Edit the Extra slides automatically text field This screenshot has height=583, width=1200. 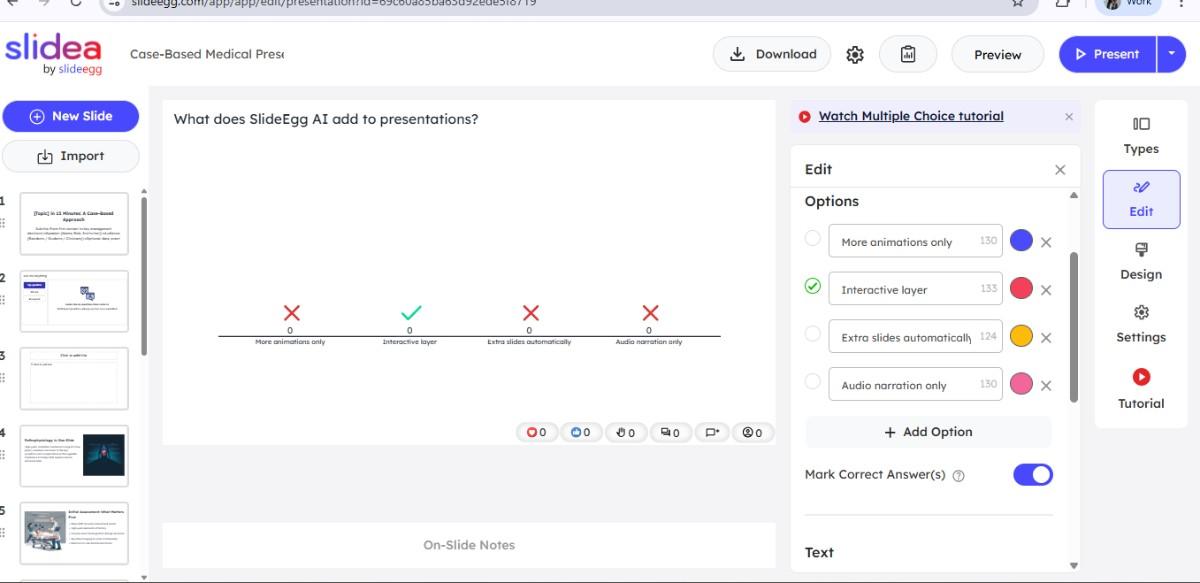click(x=915, y=337)
